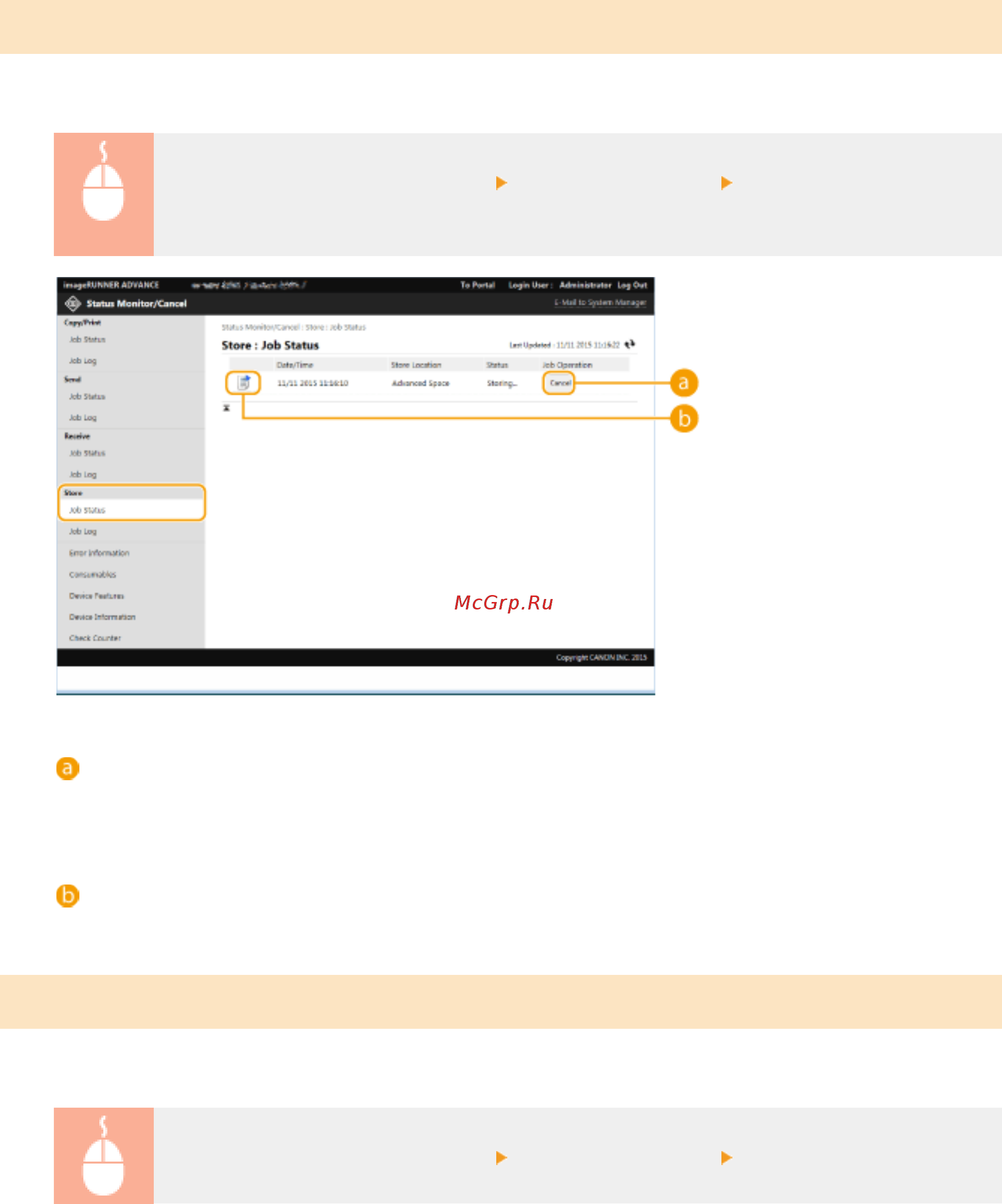The image size is (1002, 1204).
Task: Click the Log Out link
Action: (632, 285)
